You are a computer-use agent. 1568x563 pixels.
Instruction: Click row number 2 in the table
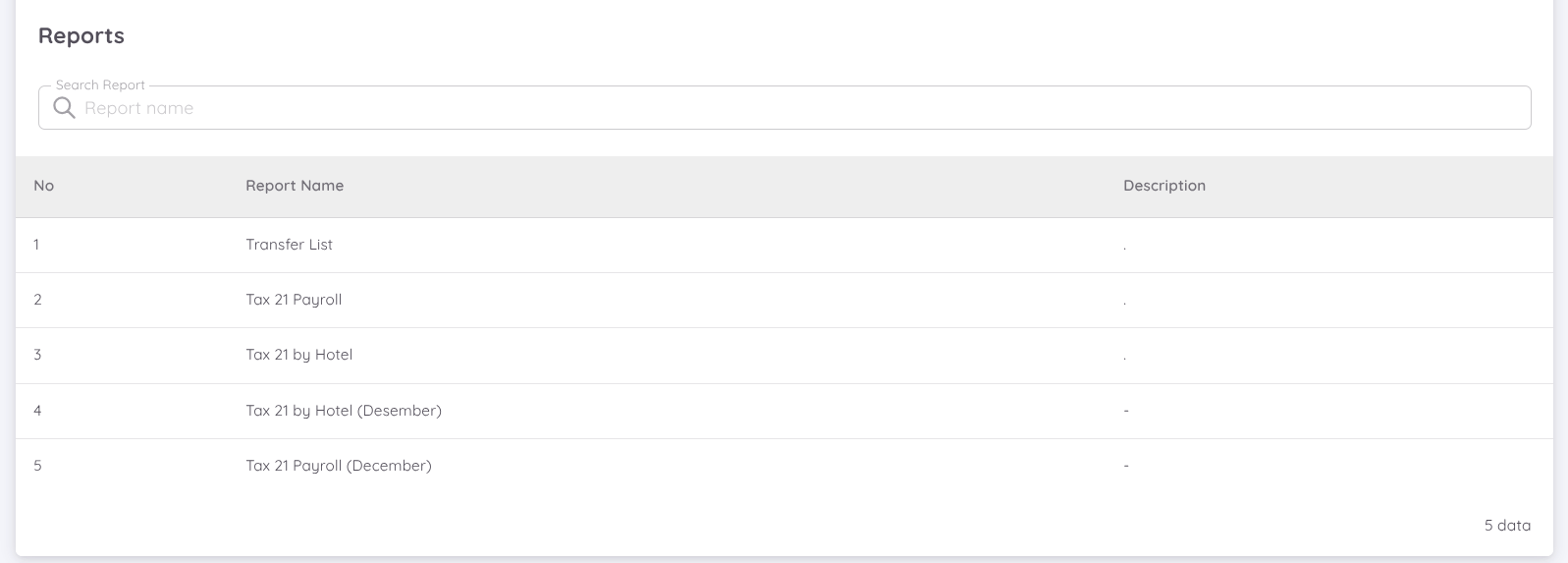37,300
